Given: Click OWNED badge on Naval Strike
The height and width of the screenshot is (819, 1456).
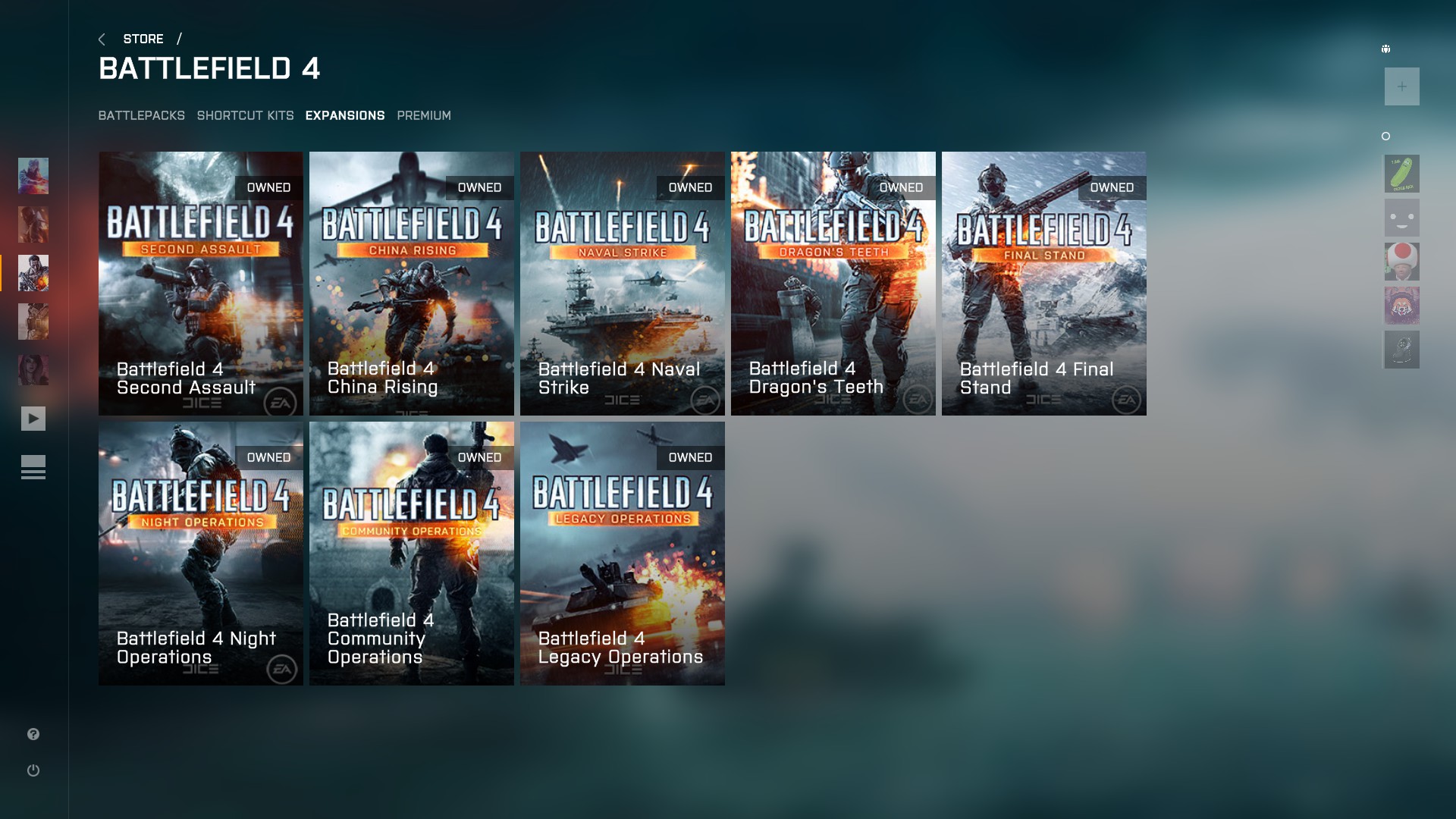Looking at the screenshot, I should (691, 188).
